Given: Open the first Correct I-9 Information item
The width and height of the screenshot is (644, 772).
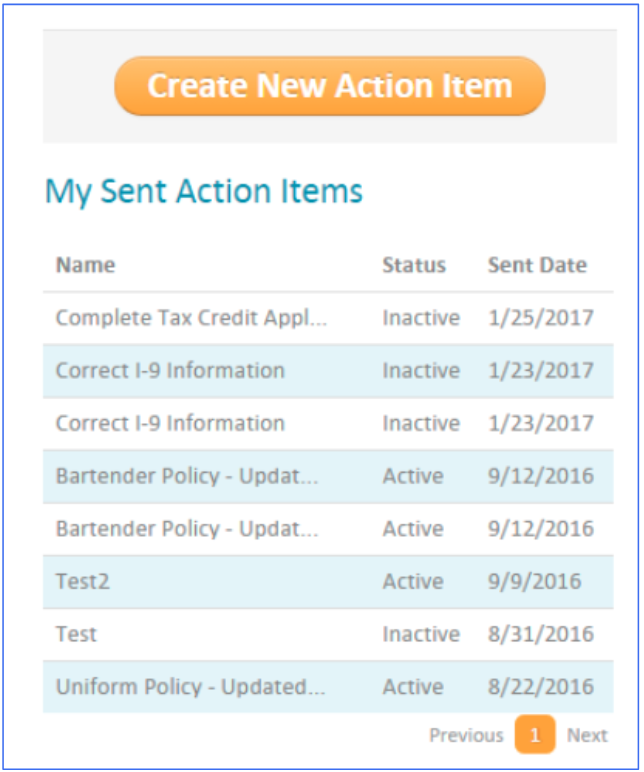Looking at the screenshot, I should tap(170, 370).
